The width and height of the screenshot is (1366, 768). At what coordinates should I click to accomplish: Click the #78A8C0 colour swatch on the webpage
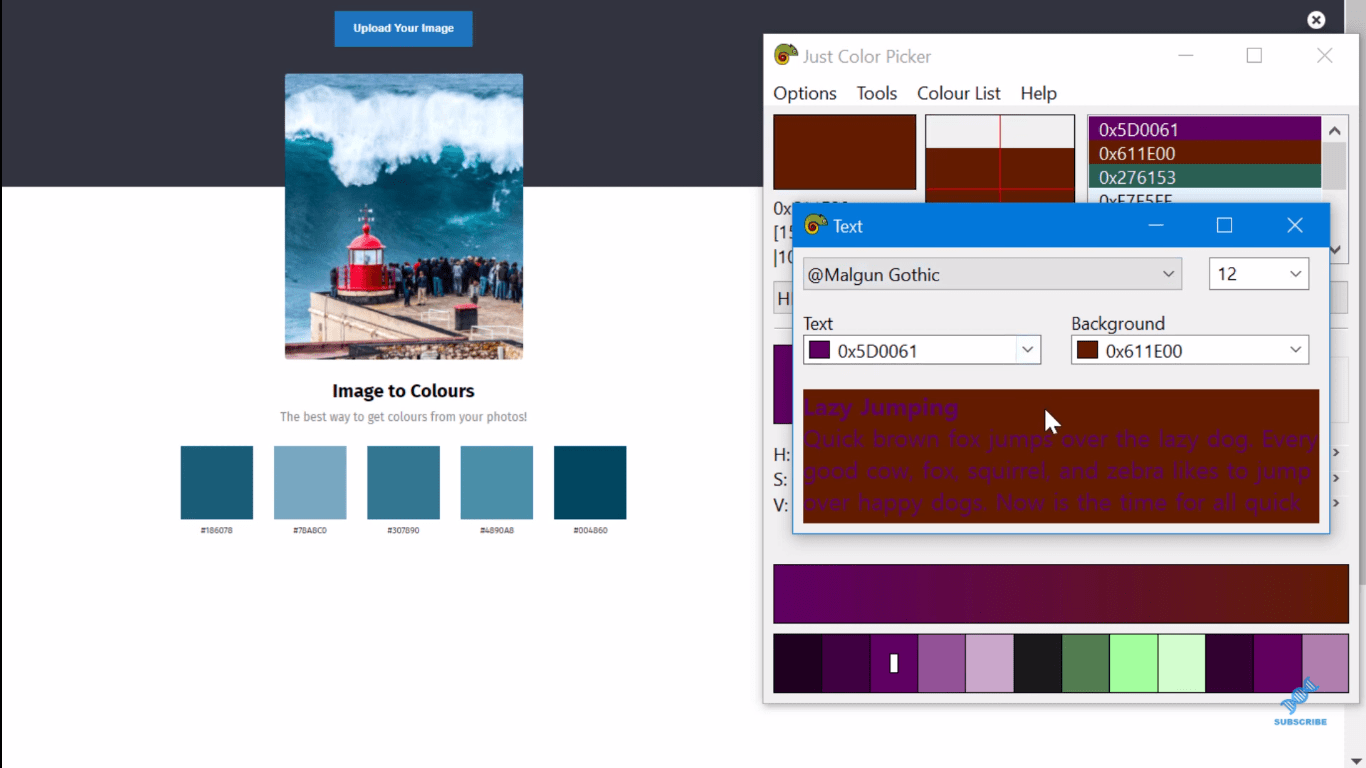point(310,483)
